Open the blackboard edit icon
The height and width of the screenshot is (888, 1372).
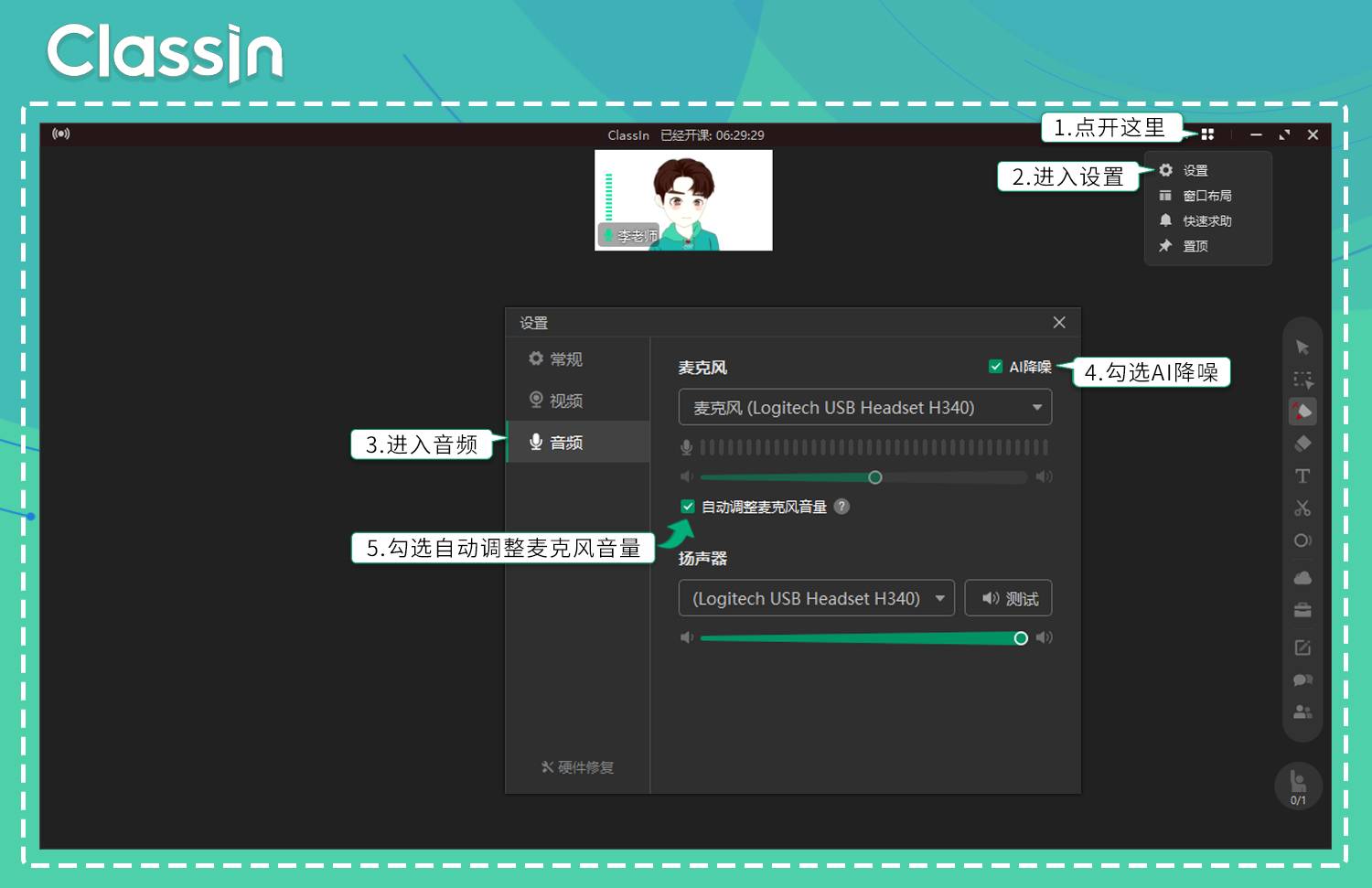1302,647
